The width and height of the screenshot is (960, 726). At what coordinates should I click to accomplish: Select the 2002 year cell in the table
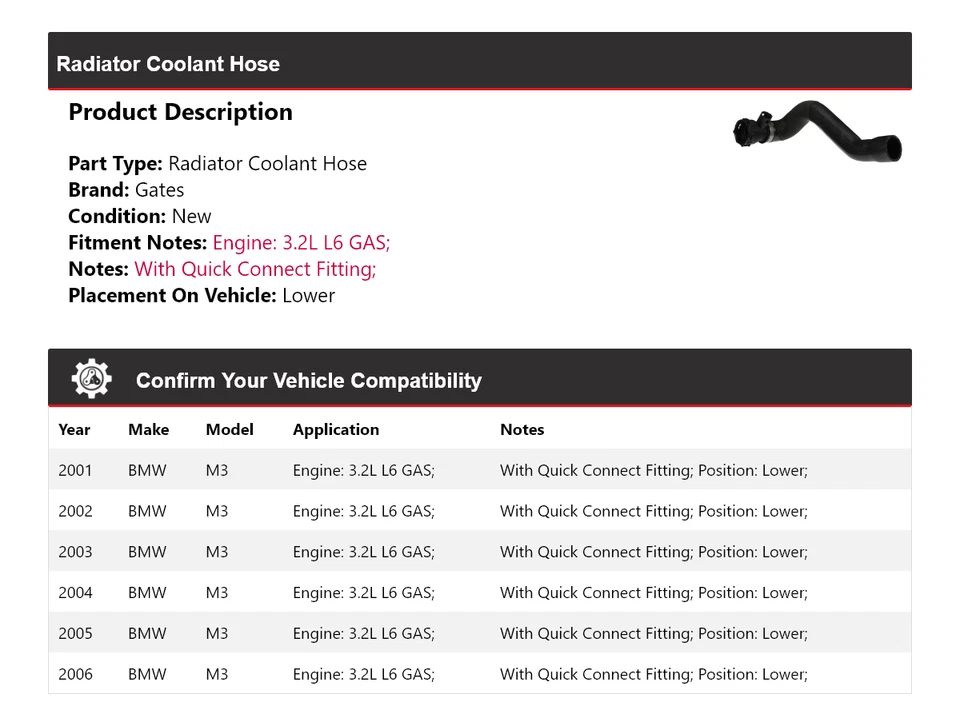click(75, 511)
